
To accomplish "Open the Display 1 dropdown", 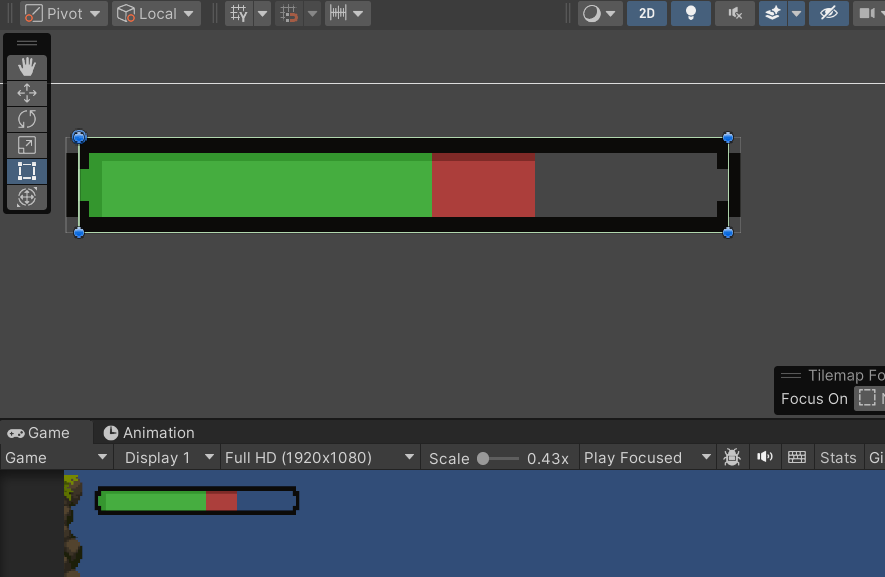I will click(167, 458).
